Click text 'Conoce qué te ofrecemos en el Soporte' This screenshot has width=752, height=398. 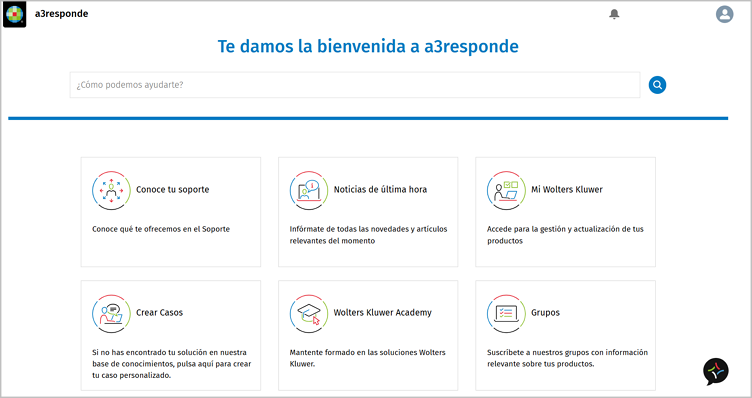(161, 229)
